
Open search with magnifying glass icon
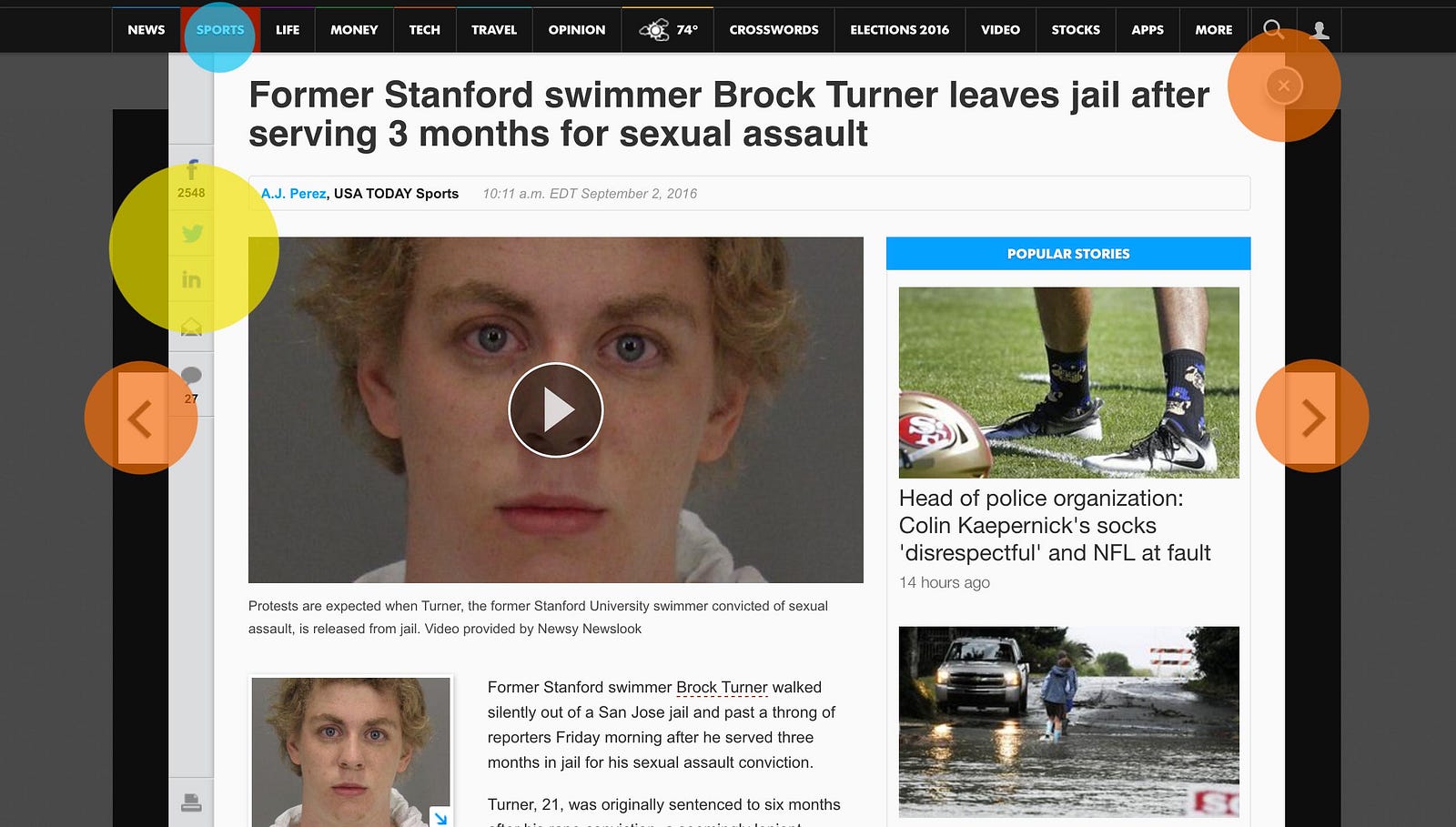point(1274,30)
